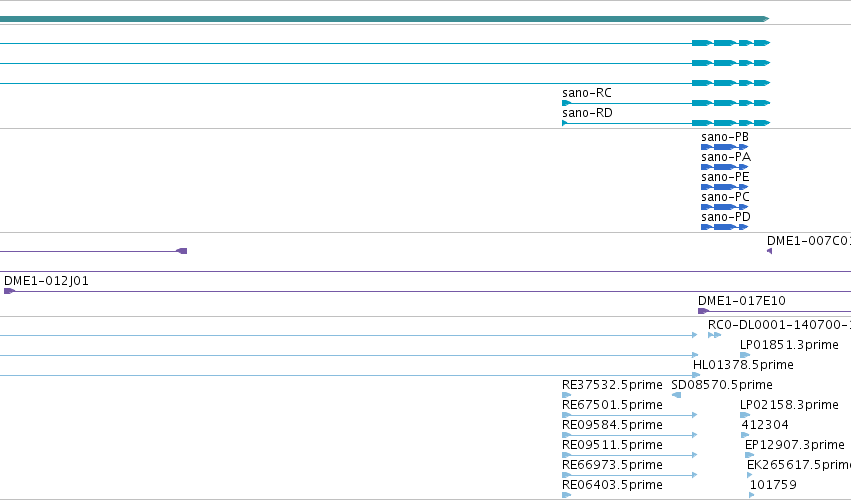Click the LP01851.3prime EST label
The width and height of the screenshot is (851, 500).
click(789, 345)
